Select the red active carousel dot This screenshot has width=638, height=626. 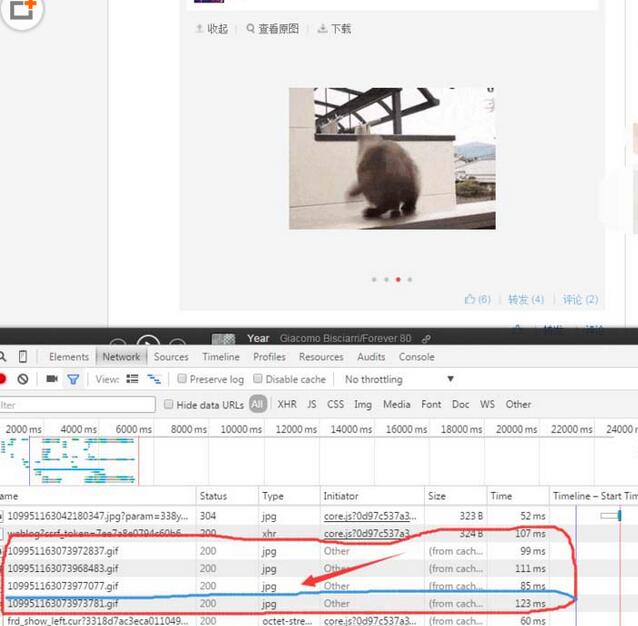click(x=398, y=280)
